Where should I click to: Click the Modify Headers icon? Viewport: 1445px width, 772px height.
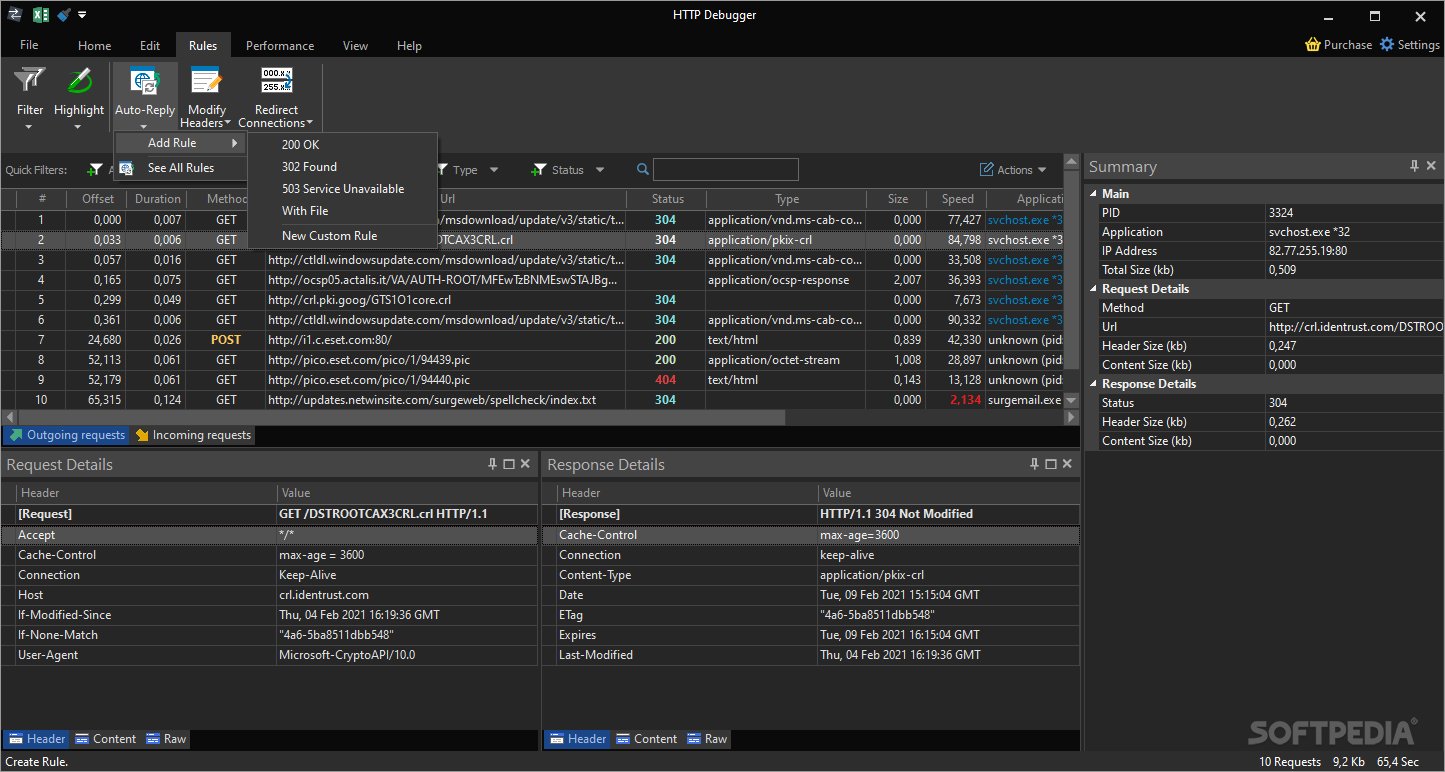coord(207,80)
